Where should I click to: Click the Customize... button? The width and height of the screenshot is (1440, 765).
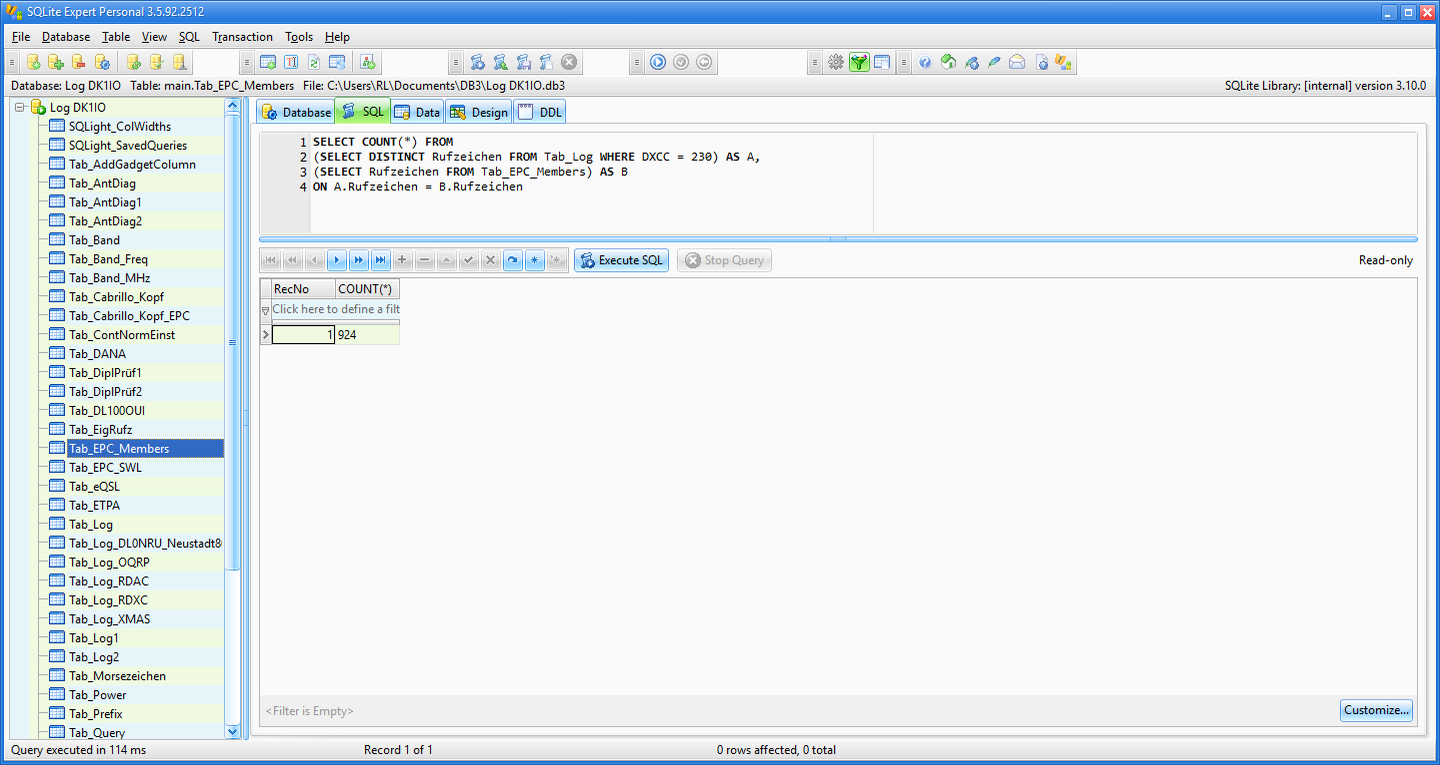1376,710
